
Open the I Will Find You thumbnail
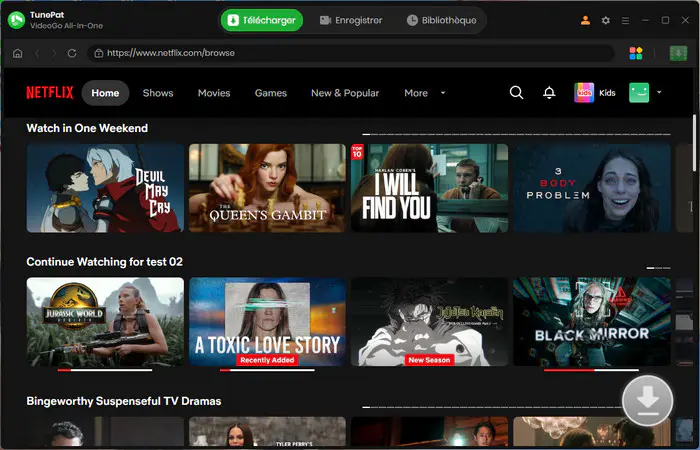[x=429, y=188]
